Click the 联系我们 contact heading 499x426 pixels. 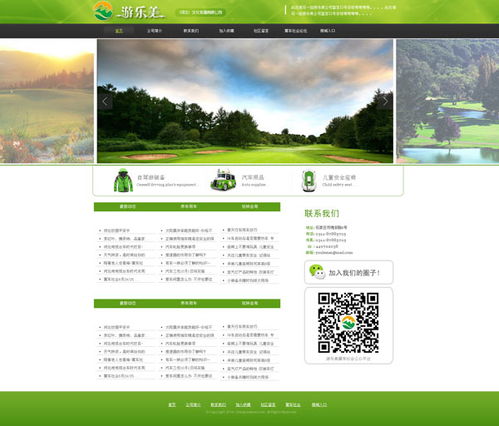coord(322,213)
